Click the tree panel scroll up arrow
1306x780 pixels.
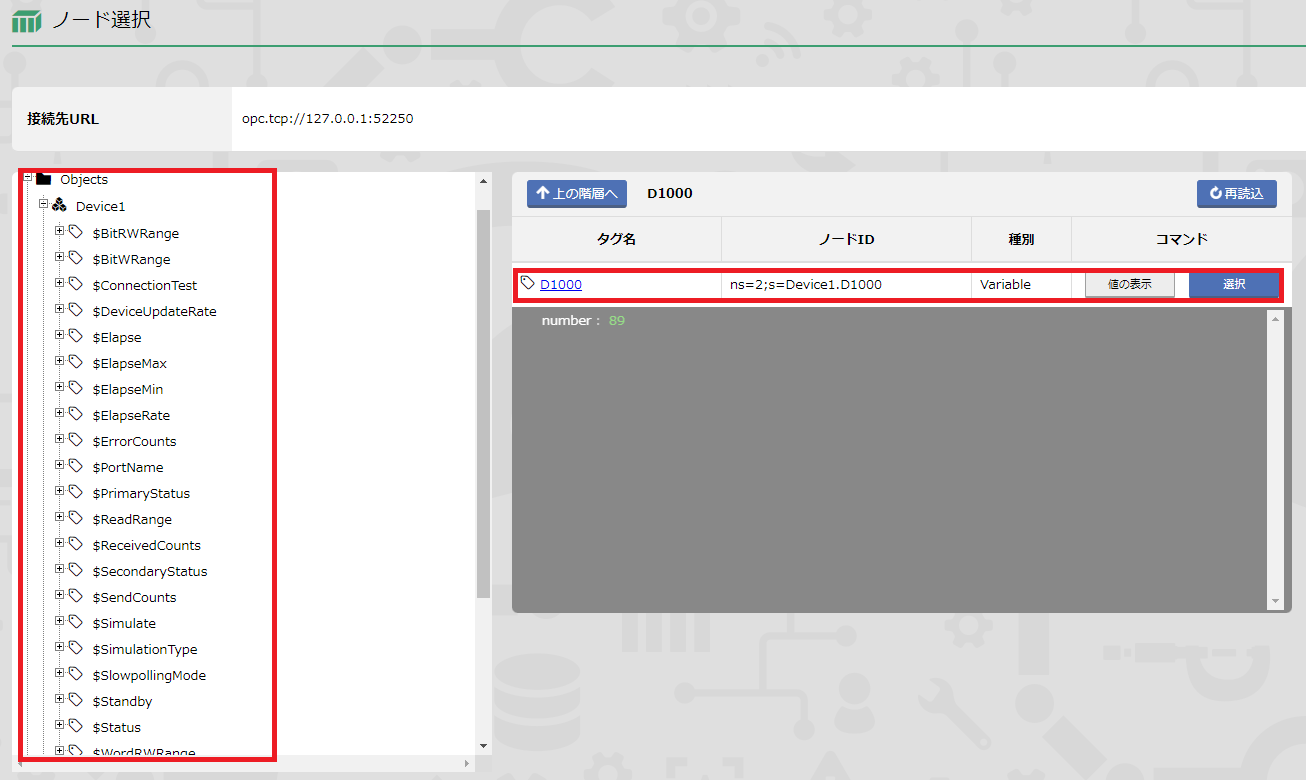483,181
